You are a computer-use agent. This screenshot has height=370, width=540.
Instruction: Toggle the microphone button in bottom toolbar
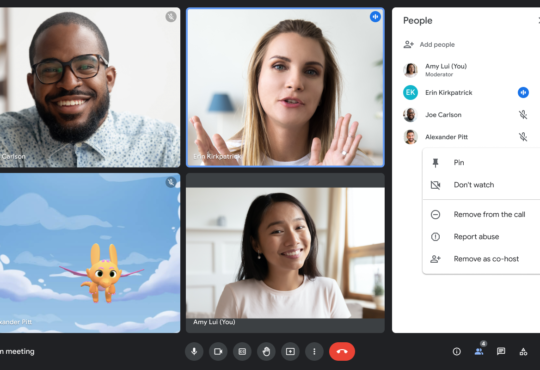(194, 351)
